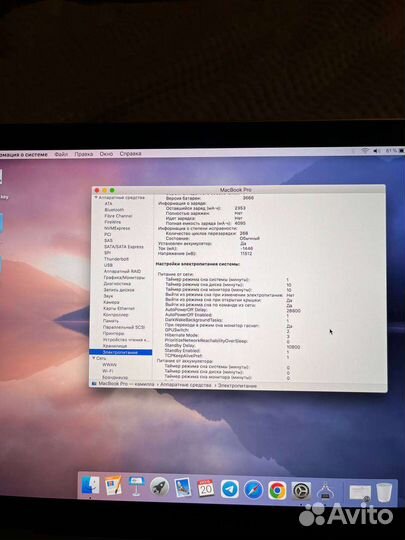Select SAS in sidebar

point(108,240)
